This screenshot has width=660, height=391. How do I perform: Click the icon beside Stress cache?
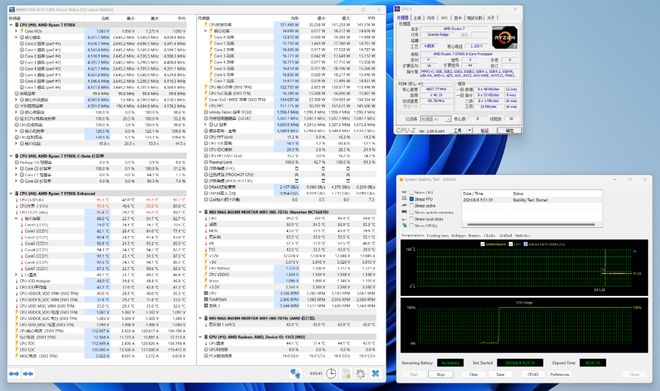coord(405,205)
